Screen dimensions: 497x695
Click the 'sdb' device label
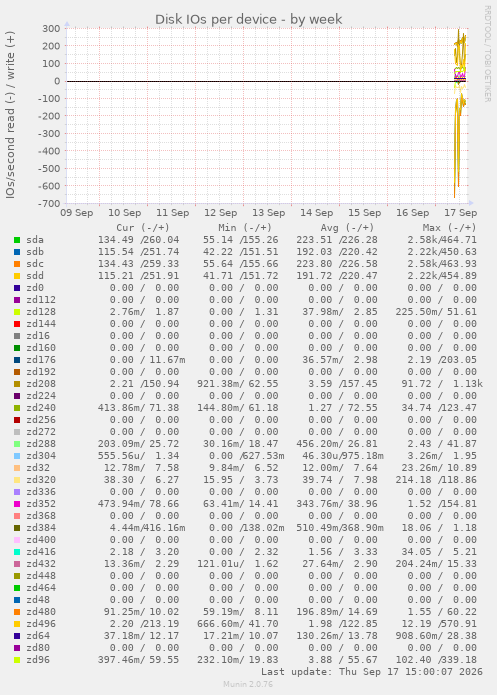pyautogui.click(x=35, y=252)
